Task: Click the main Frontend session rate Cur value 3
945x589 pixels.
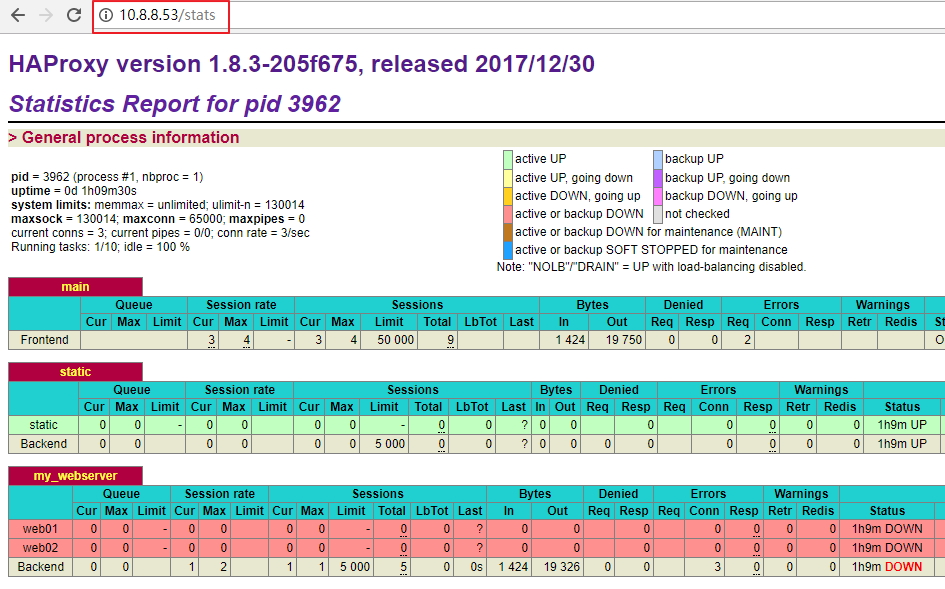Action: pyautogui.click(x=212, y=340)
